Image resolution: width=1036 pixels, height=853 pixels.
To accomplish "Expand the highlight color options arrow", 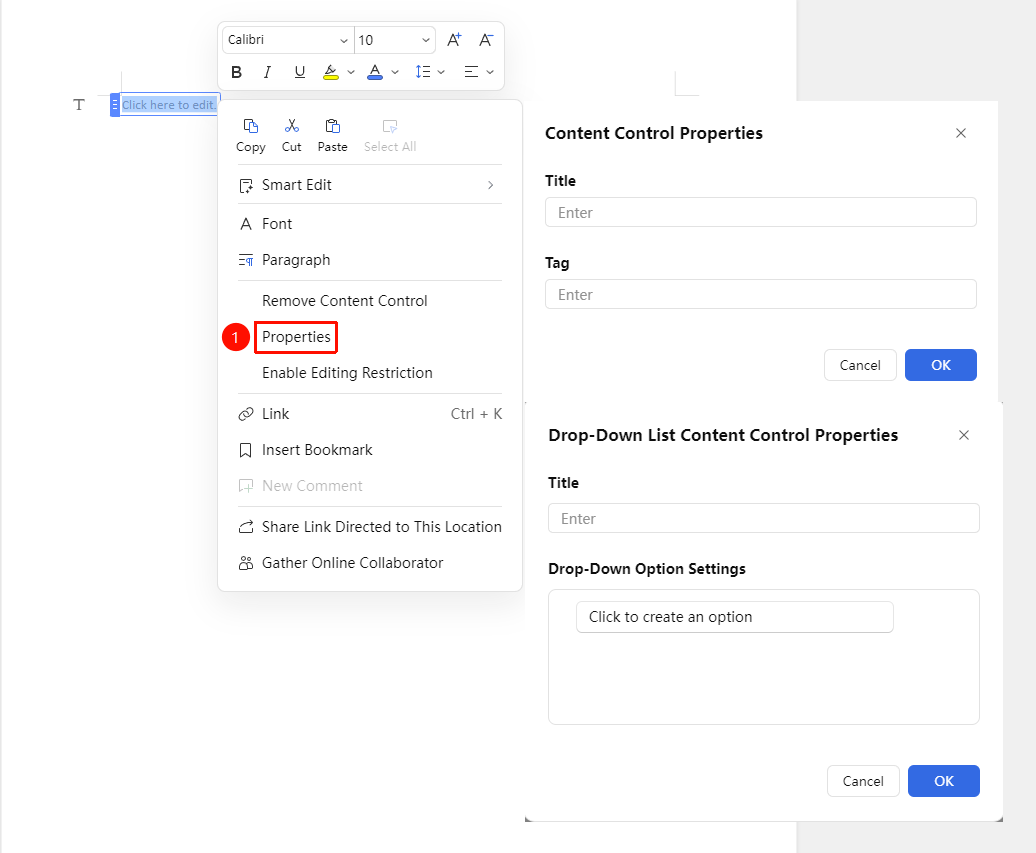I will click(351, 72).
